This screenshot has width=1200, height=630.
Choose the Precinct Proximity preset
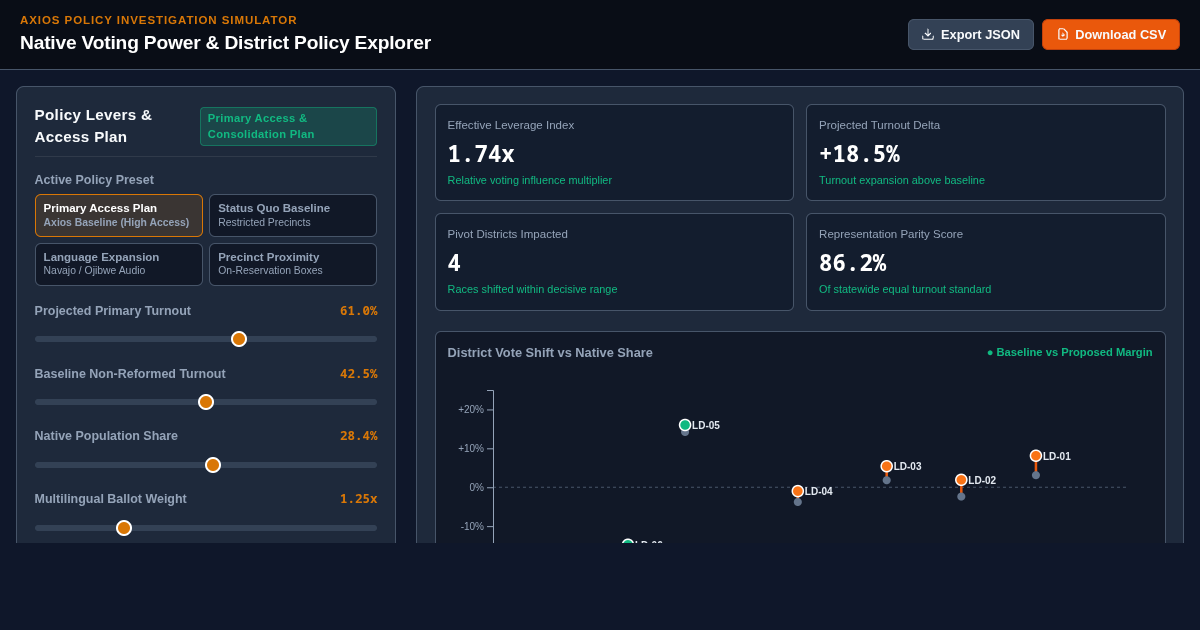tap(293, 264)
